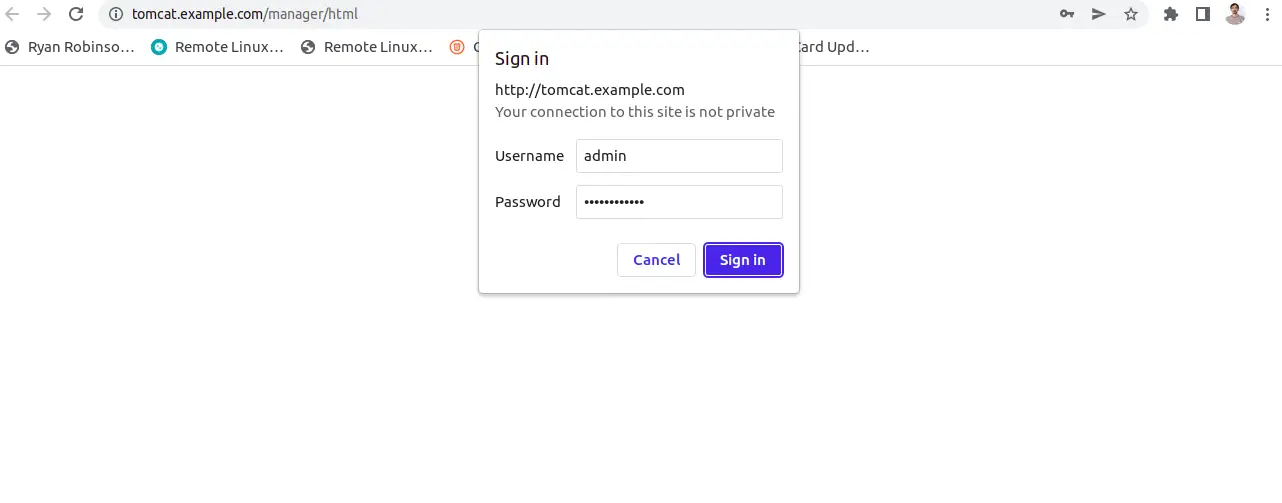This screenshot has height=503, width=1282.
Task: Open the first Remote Linux… bookmark
Action: pos(218,47)
